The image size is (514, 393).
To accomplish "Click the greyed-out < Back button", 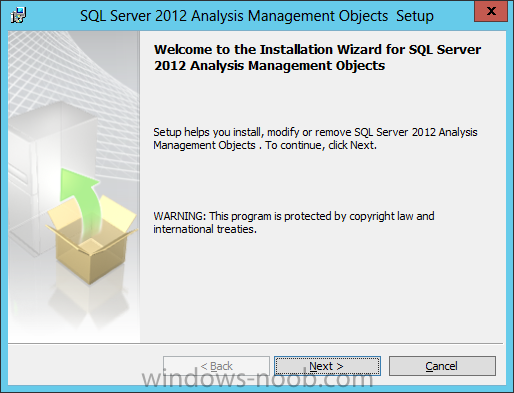I will (216, 366).
